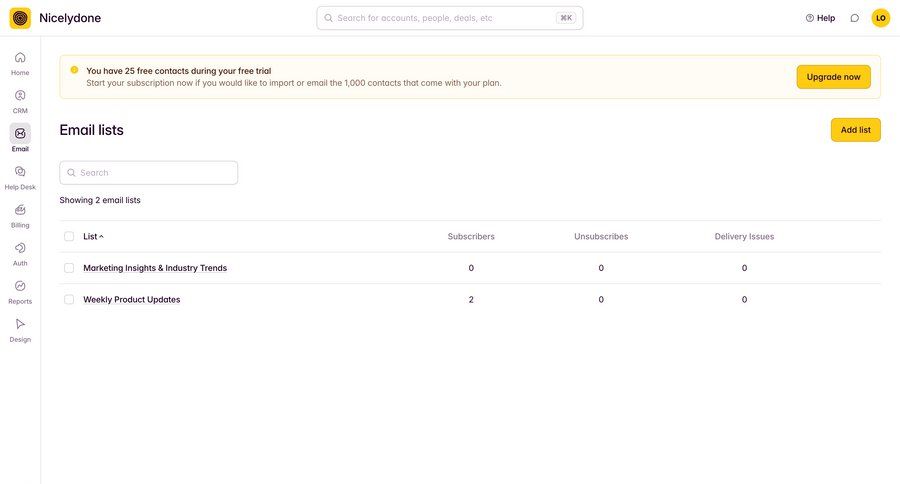Viewport: 900px width, 484px height.
Task: Click subscriber count 0 for Marketing Insights
Action: pyautogui.click(x=471, y=268)
